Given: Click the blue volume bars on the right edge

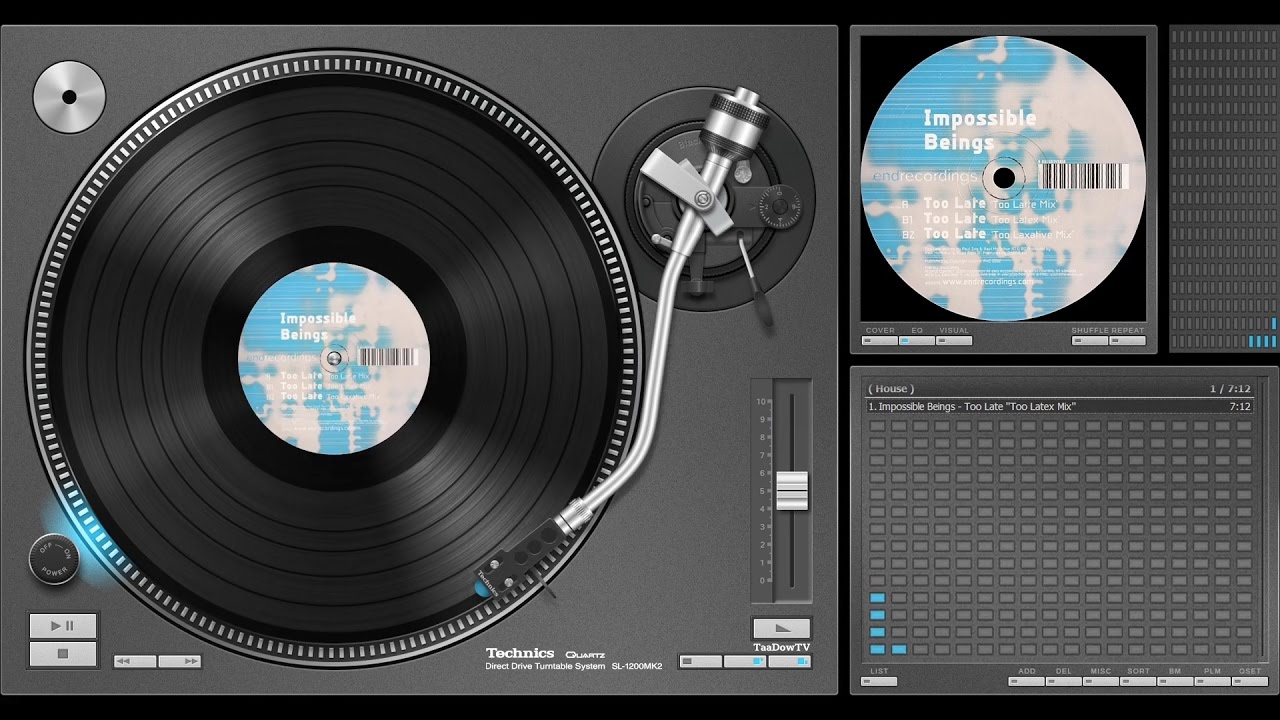Looking at the screenshot, I should [x=1262, y=335].
